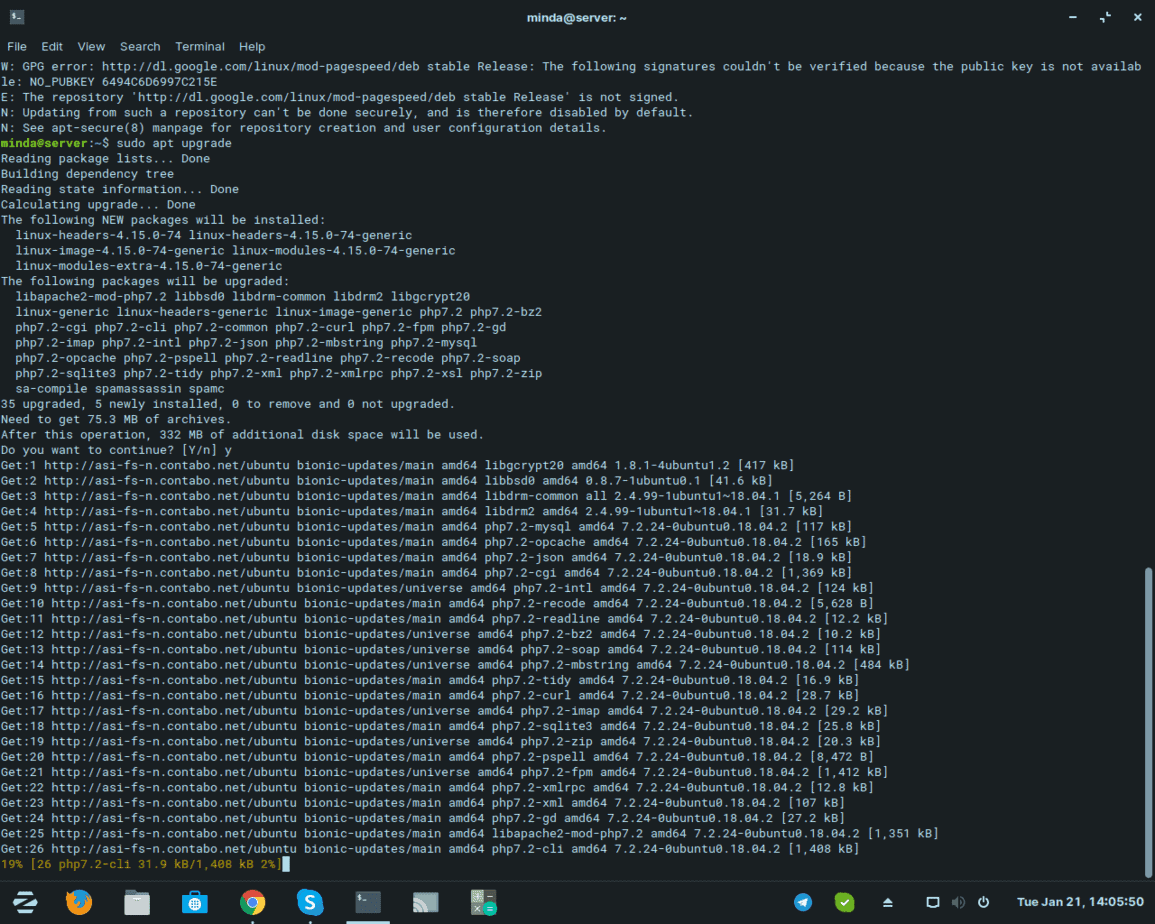The image size is (1155, 924).
Task: Click the volume speaker icon
Action: click(958, 903)
